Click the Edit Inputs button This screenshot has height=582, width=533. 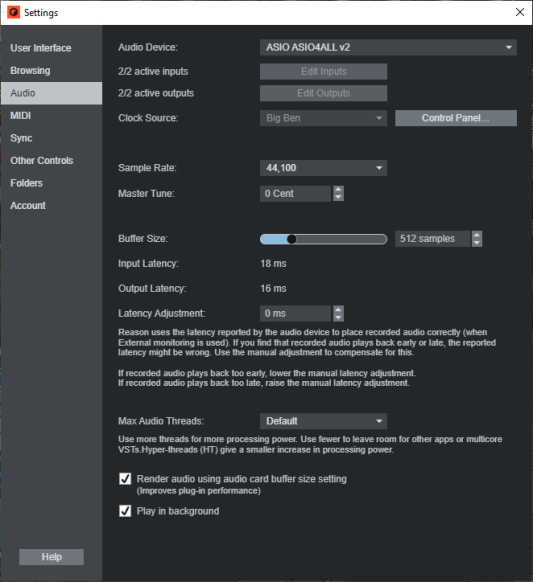(x=323, y=71)
